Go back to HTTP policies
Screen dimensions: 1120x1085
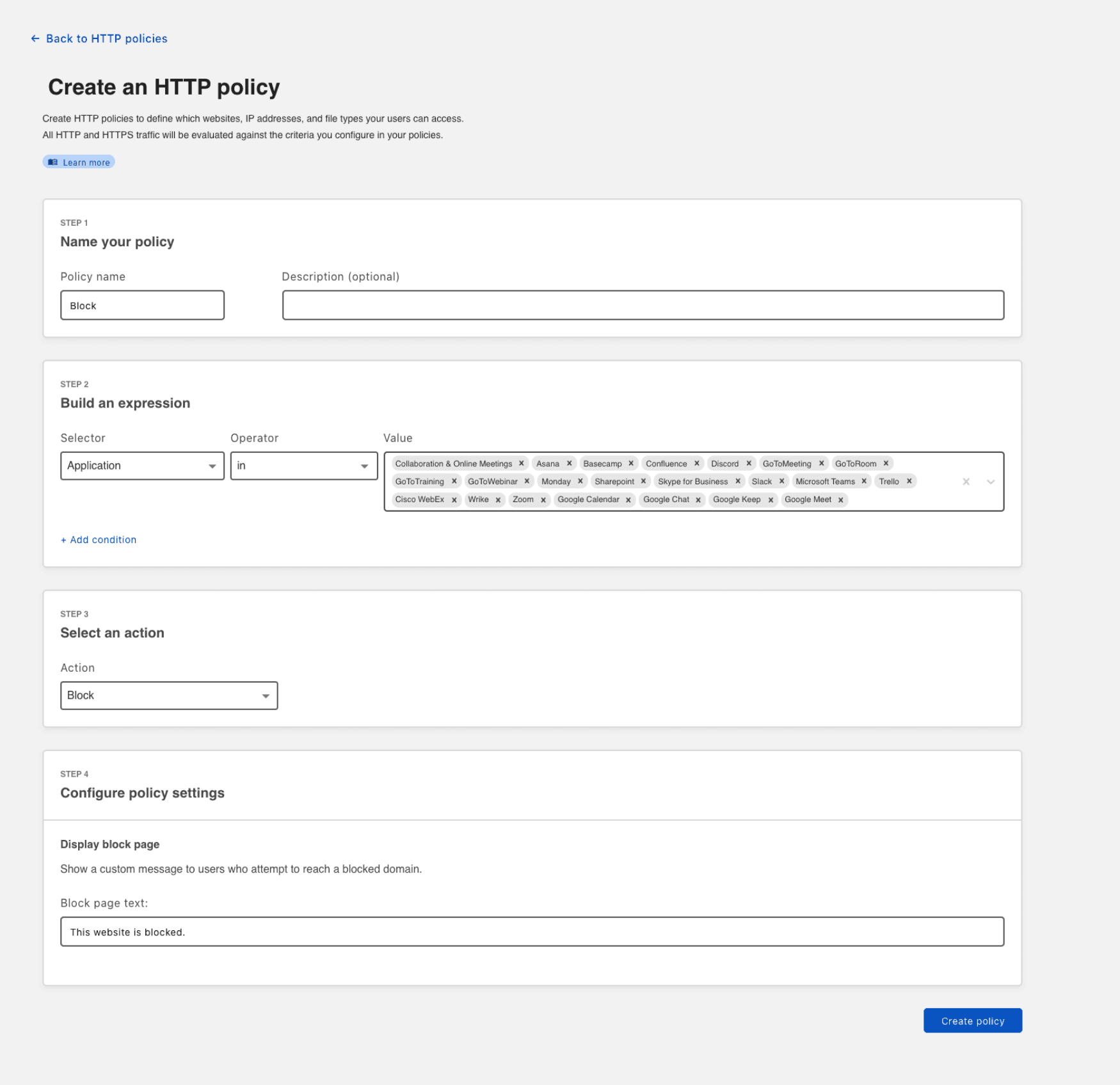[100, 38]
